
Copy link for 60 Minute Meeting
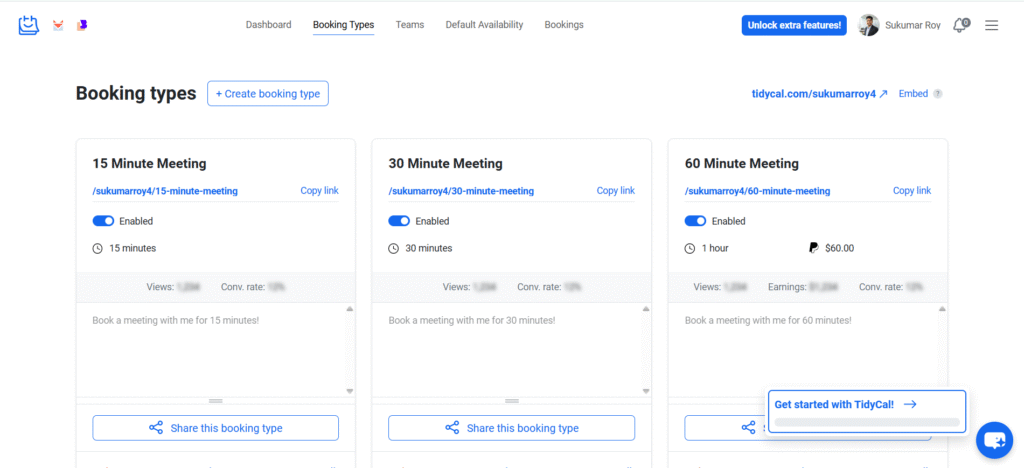[x=911, y=191]
